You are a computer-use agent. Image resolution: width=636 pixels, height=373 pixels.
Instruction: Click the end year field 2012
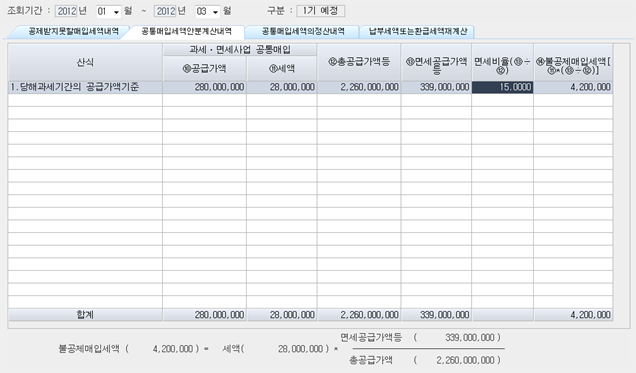click(x=165, y=11)
